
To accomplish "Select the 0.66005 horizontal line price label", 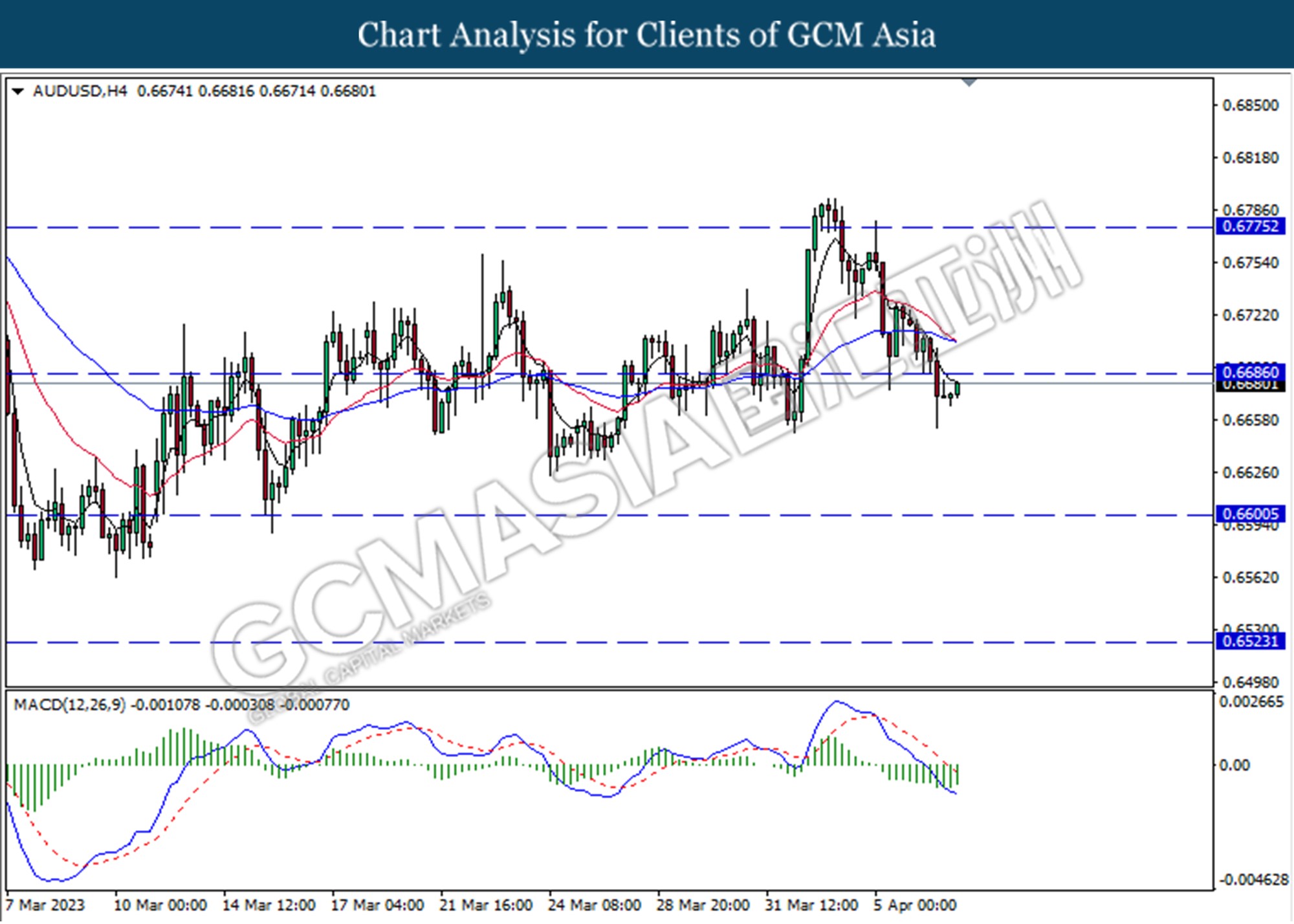I will 1251,514.
